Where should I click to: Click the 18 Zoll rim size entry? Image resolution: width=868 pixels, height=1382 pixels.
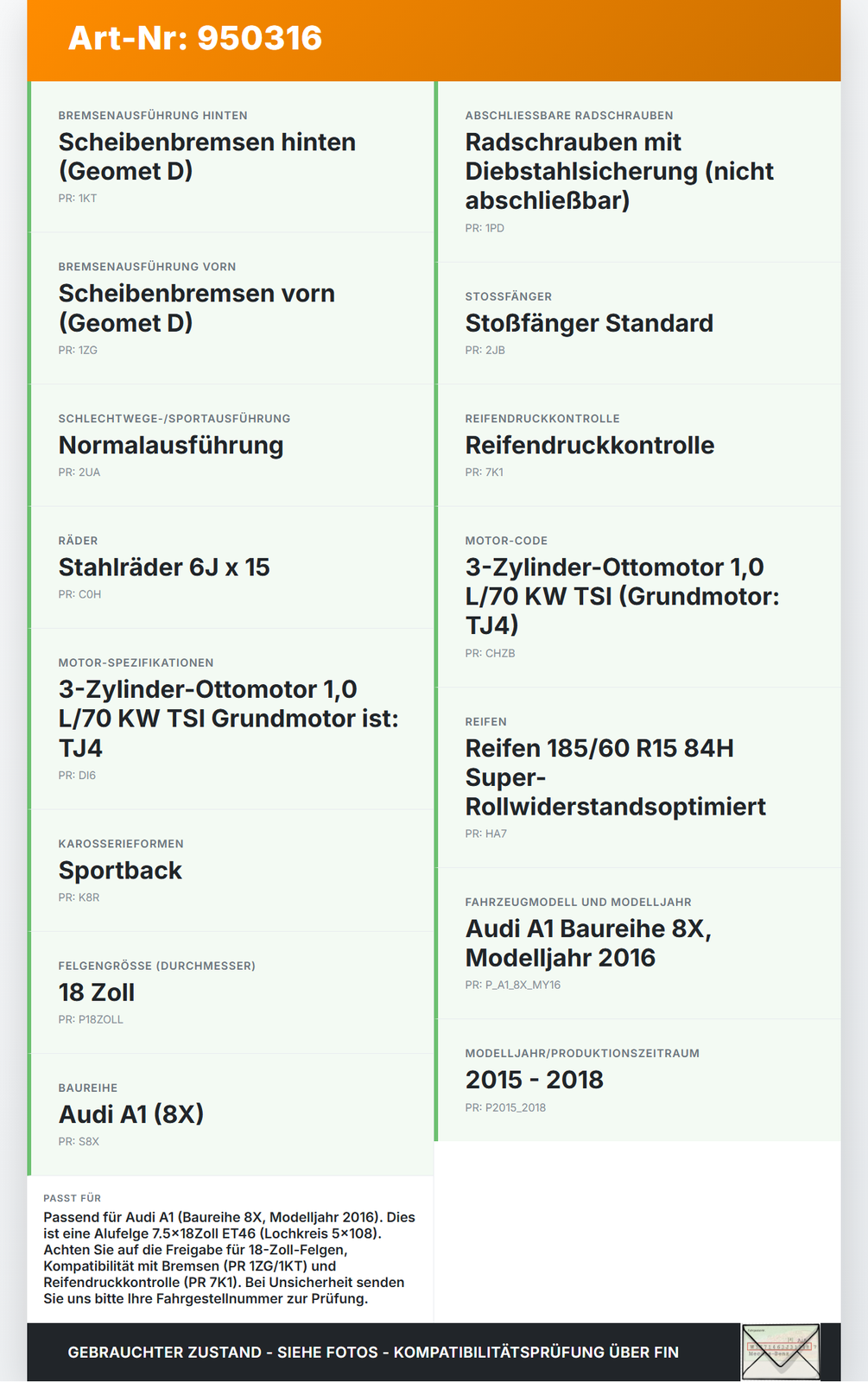(97, 992)
